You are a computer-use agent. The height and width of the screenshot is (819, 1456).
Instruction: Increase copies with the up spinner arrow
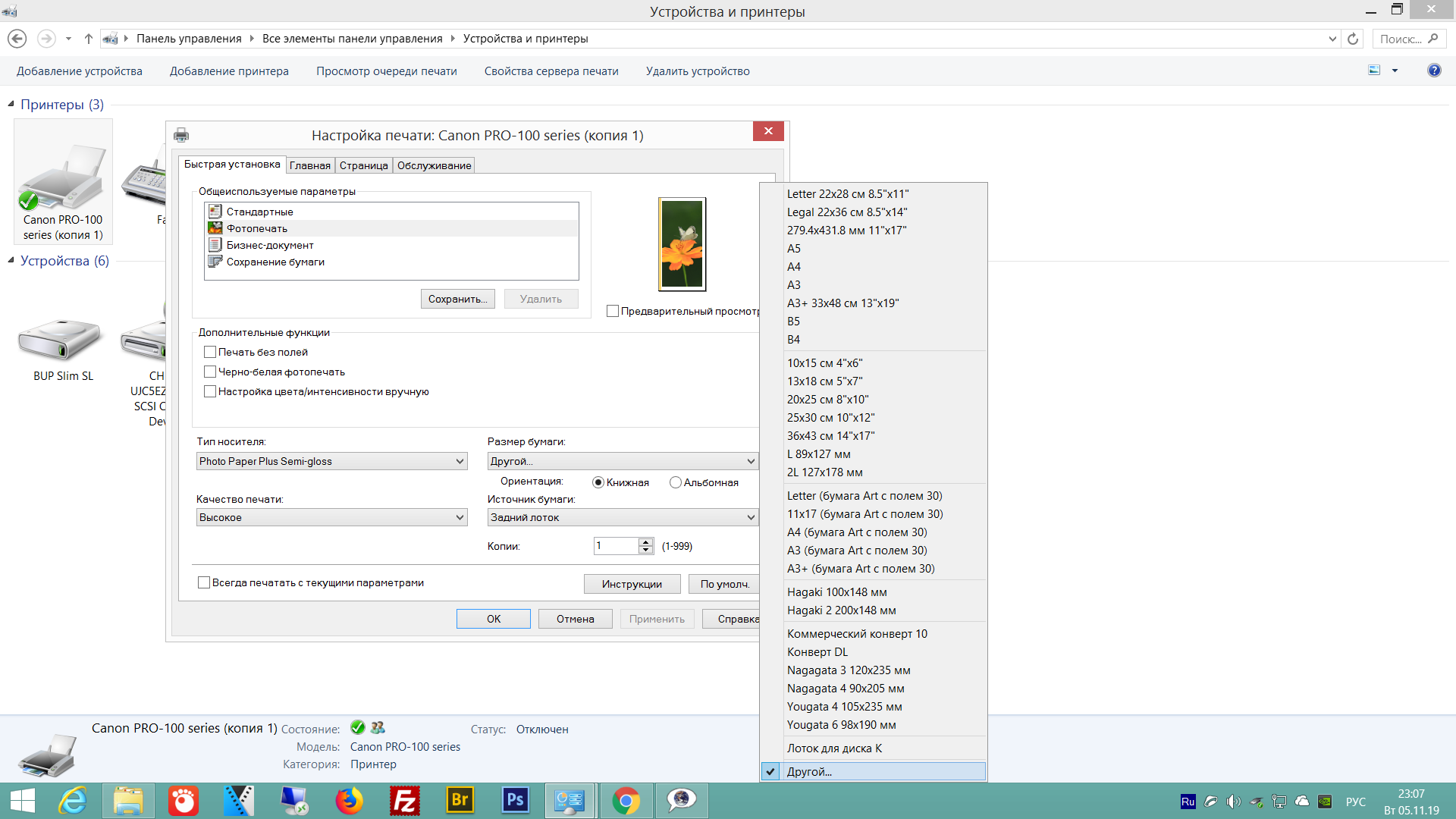pyautogui.click(x=646, y=542)
